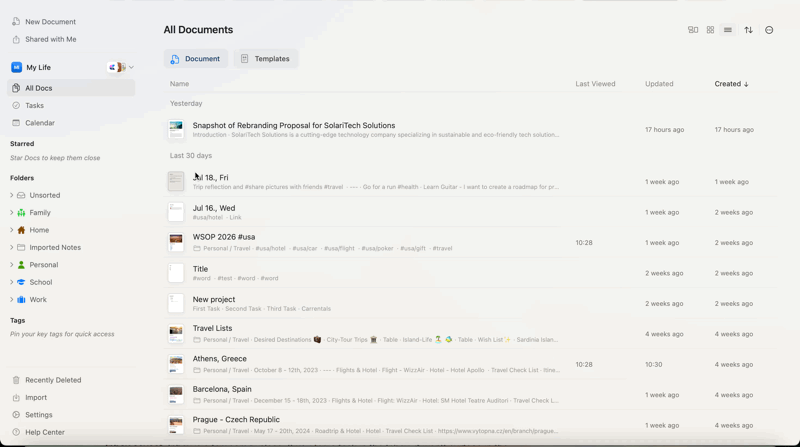Click the Home house folder icon
The image size is (800, 447).
pos(21,230)
